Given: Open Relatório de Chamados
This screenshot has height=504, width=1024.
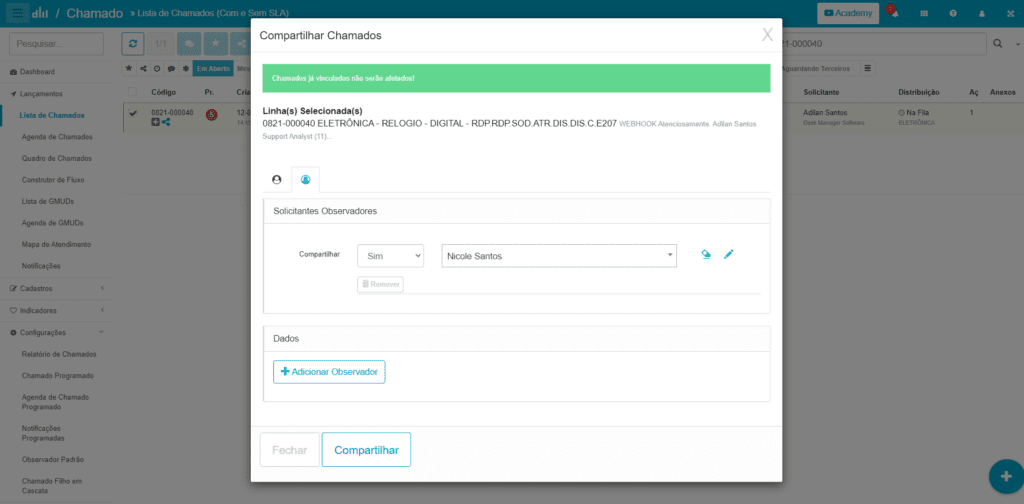Looking at the screenshot, I should (59, 354).
